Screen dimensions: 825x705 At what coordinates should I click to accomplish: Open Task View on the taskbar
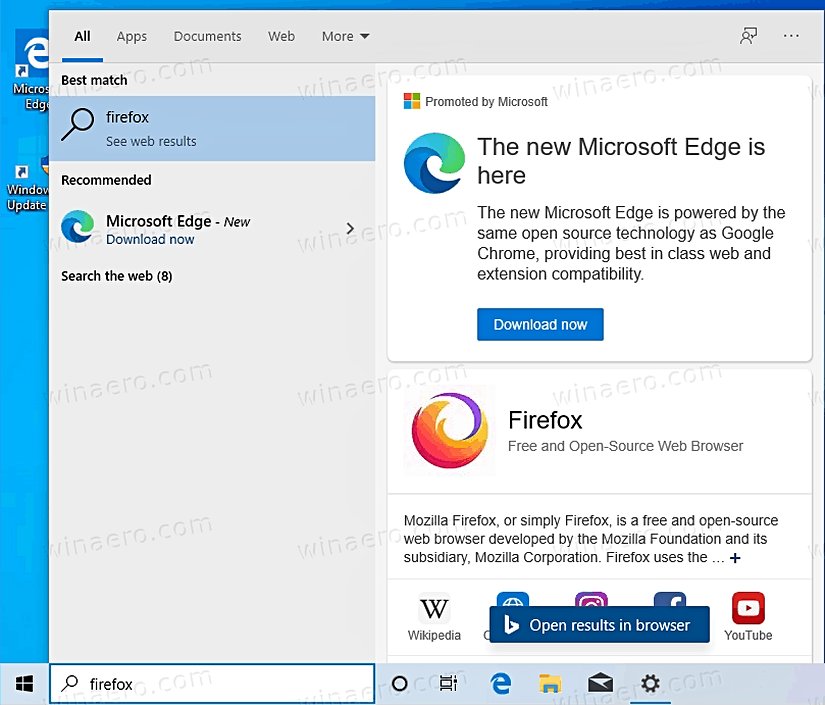pos(448,684)
